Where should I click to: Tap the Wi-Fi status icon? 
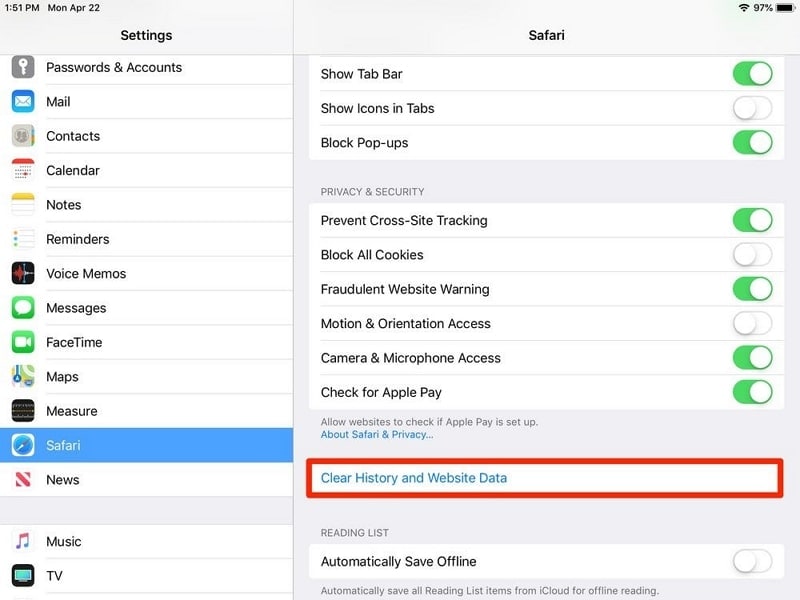pos(744,8)
